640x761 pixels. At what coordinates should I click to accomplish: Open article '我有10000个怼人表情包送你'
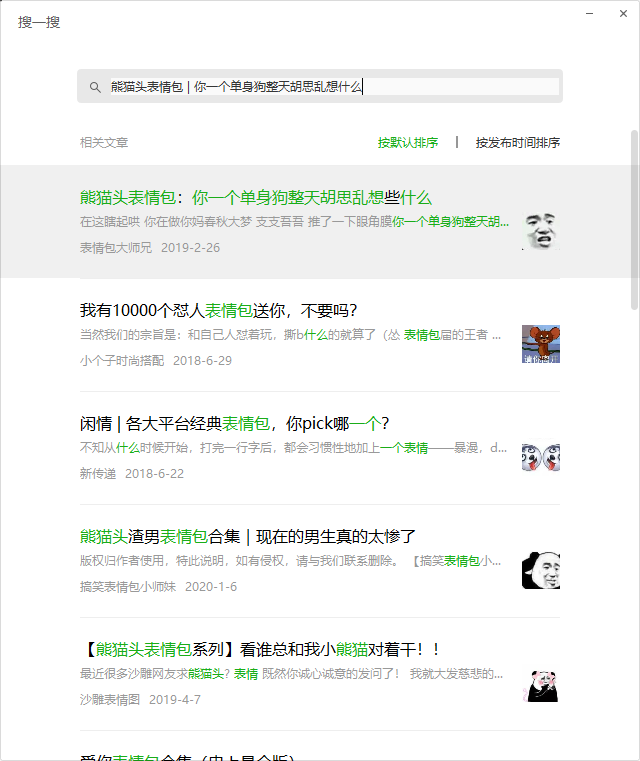click(218, 311)
